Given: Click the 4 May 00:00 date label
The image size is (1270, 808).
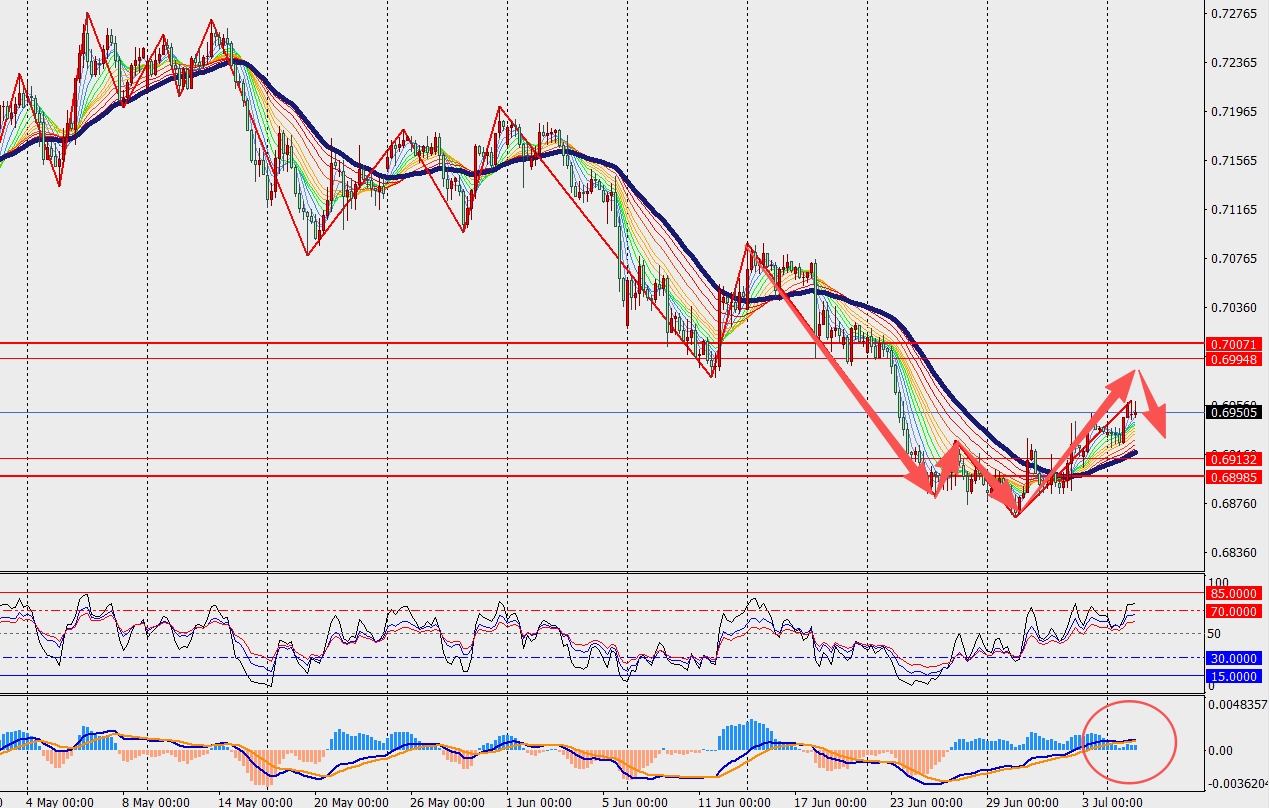Looking at the screenshot, I should (x=61, y=801).
